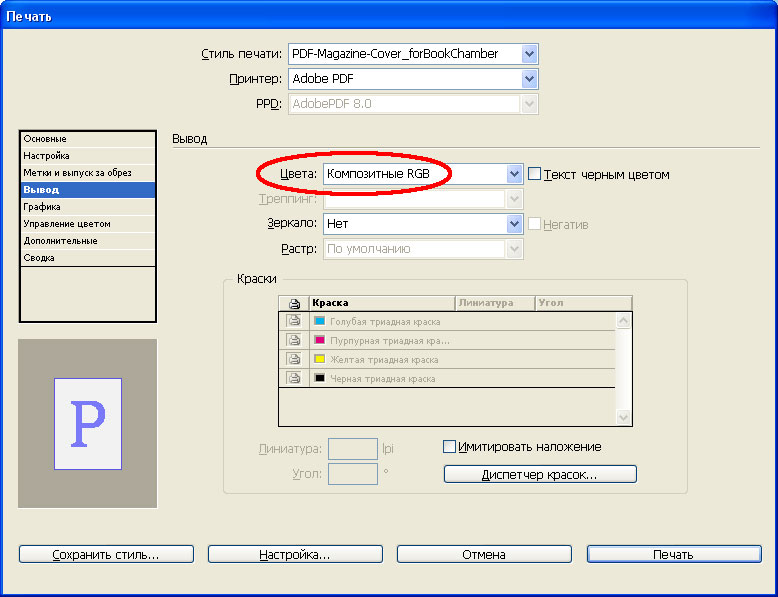Click the Линиатура lpi input field
Screen dimensions: 778x597
(x=353, y=449)
